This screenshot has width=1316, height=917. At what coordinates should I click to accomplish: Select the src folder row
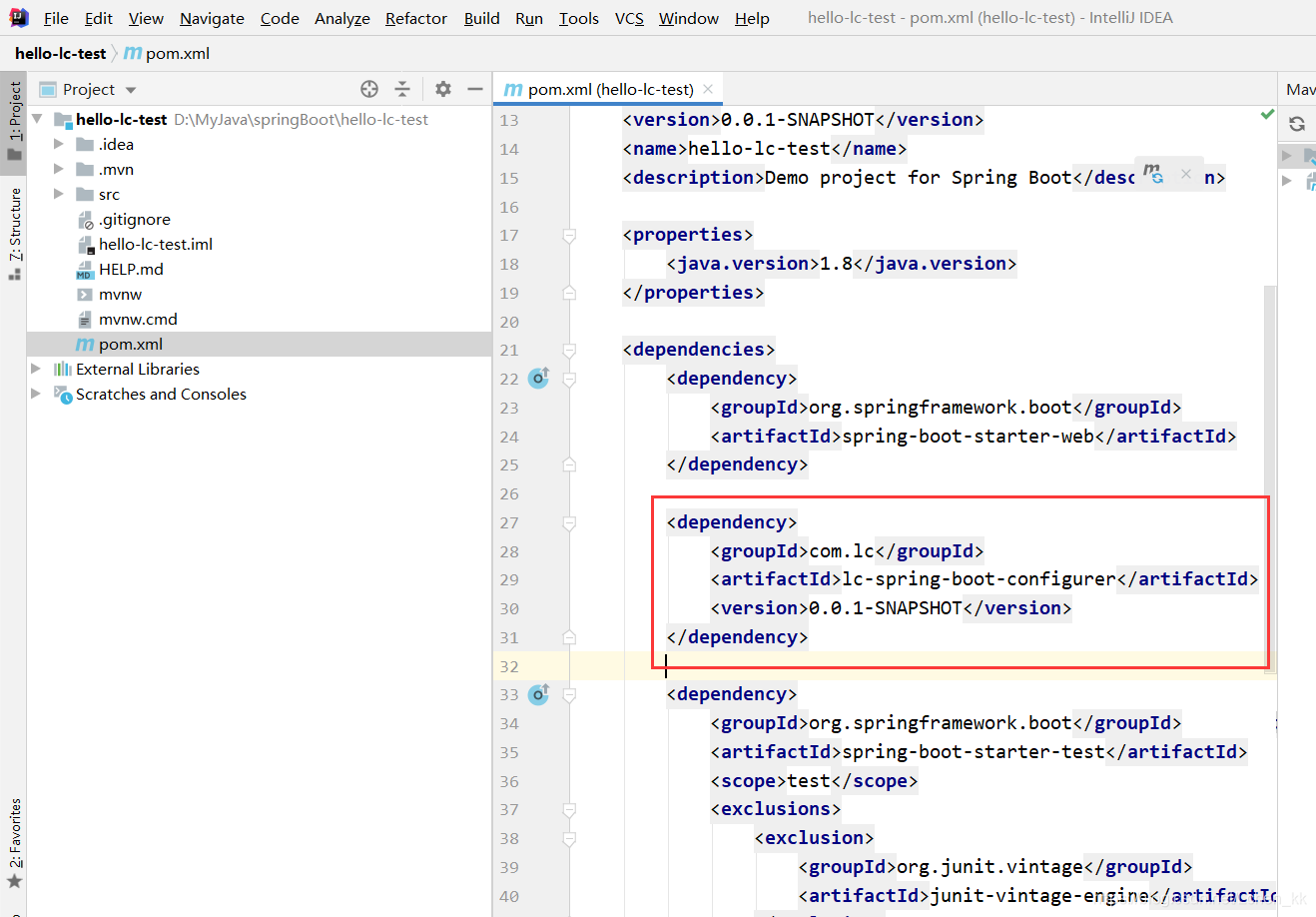click(x=260, y=194)
